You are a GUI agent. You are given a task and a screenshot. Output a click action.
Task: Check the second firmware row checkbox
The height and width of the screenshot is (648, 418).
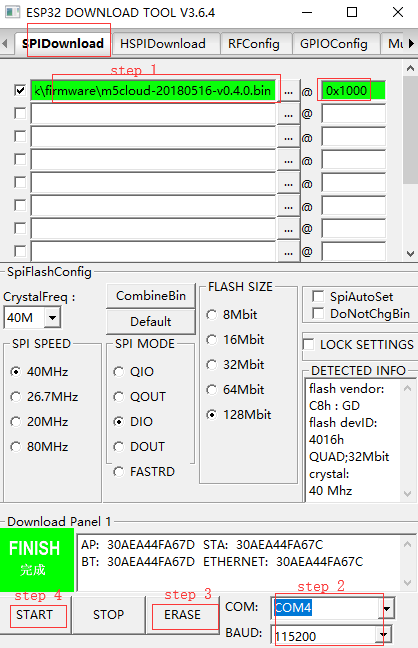pyautogui.click(x=20, y=113)
